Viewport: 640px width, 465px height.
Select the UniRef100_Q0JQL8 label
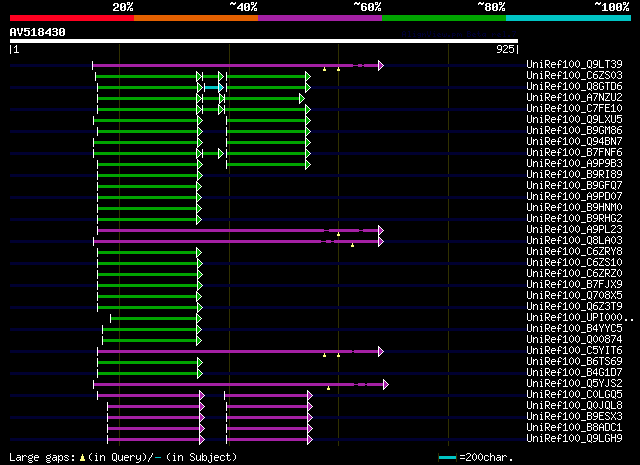574,406
